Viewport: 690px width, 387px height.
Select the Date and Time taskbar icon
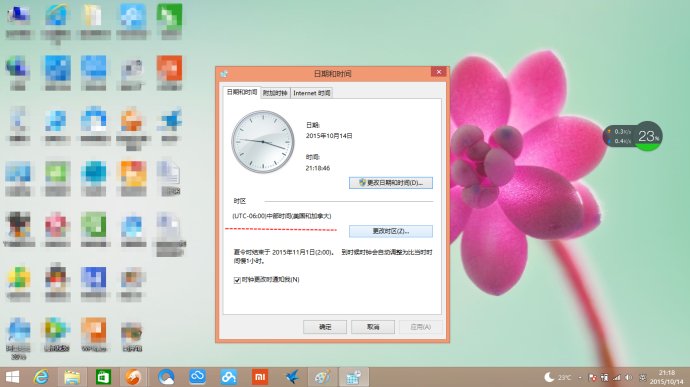(x=353, y=377)
